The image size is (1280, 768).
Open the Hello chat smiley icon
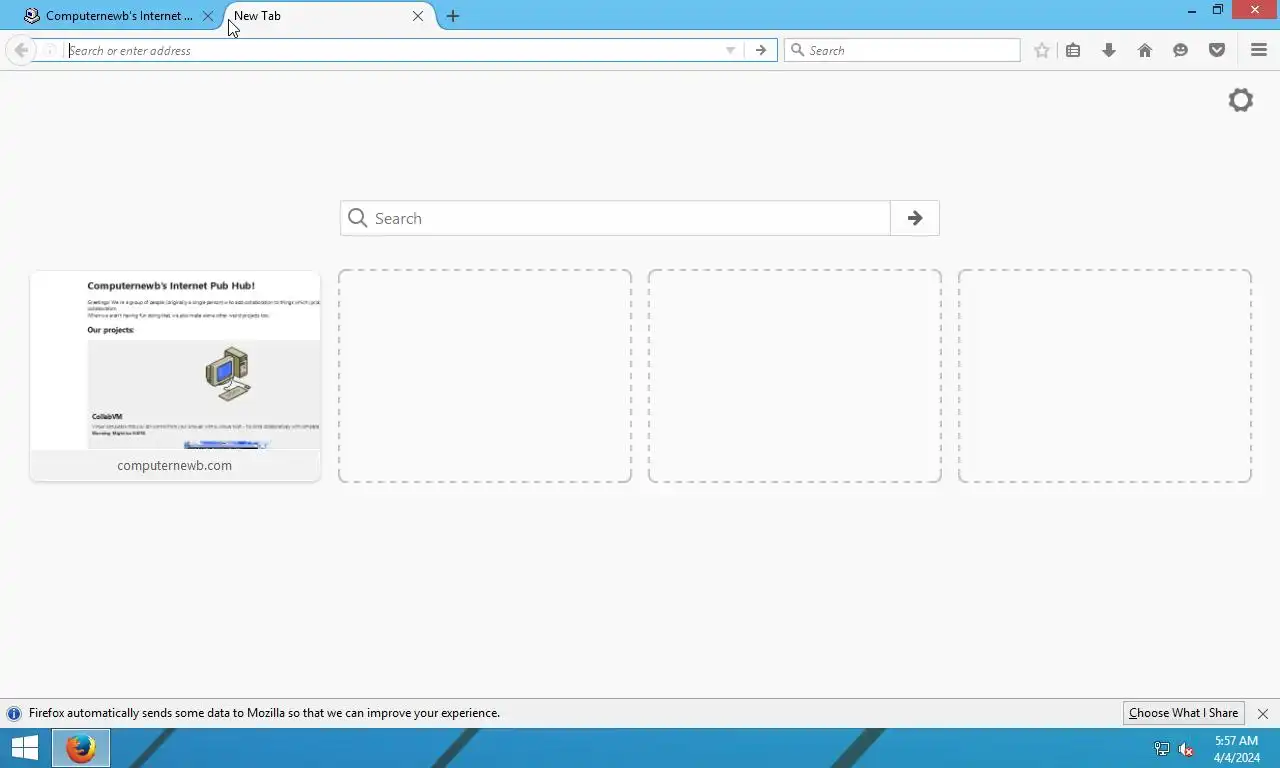point(1181,50)
